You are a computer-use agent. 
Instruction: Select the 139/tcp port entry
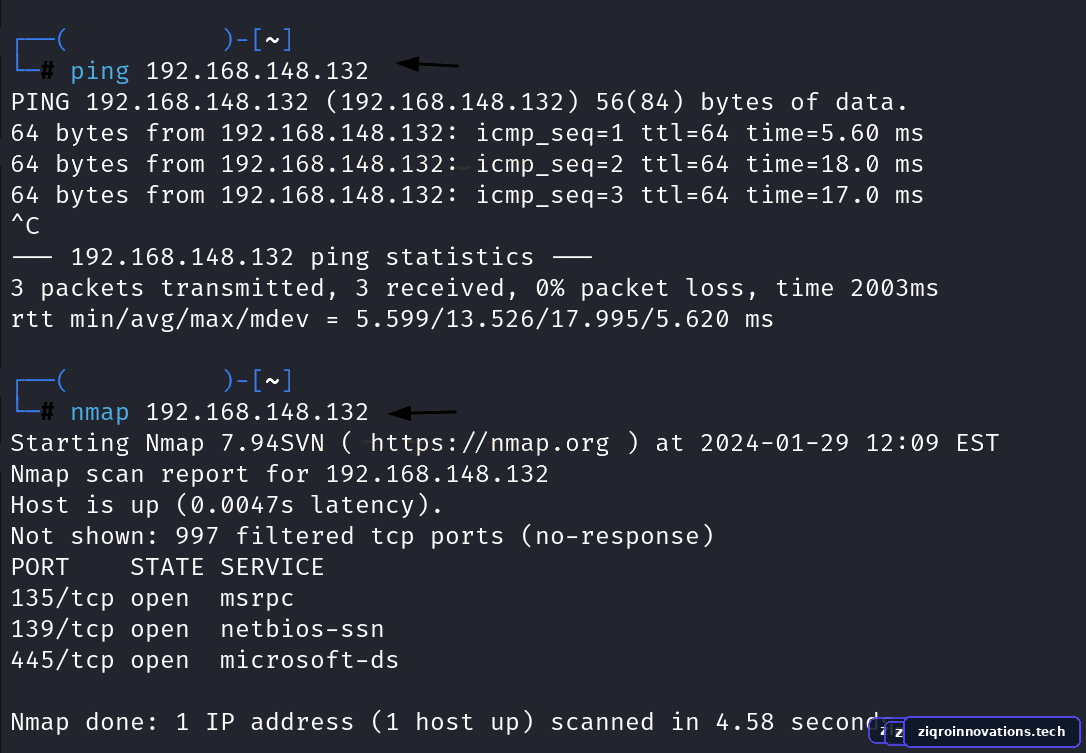coord(62,630)
